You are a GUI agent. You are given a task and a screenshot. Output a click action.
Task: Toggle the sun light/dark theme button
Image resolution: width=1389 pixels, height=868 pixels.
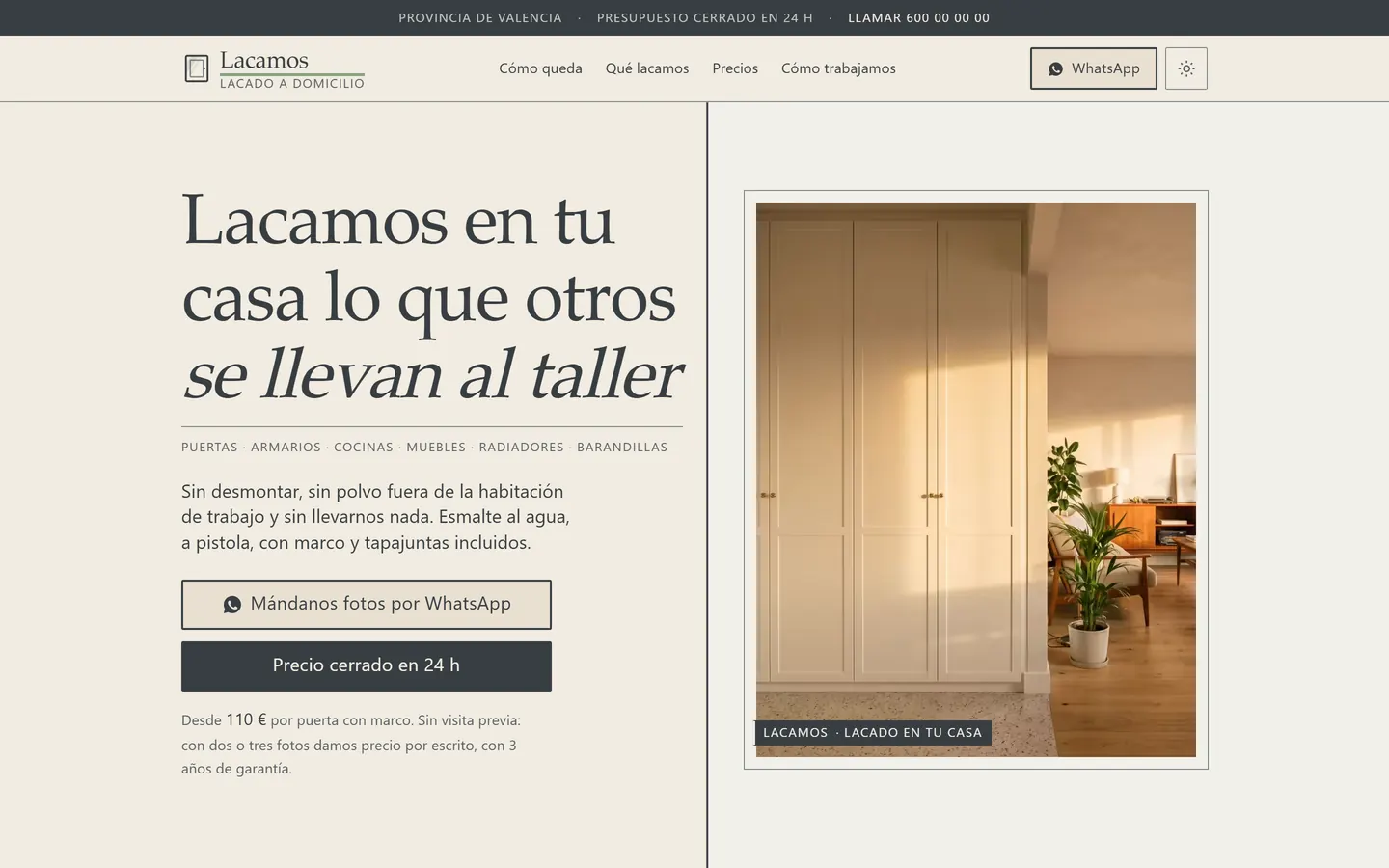(x=1186, y=68)
